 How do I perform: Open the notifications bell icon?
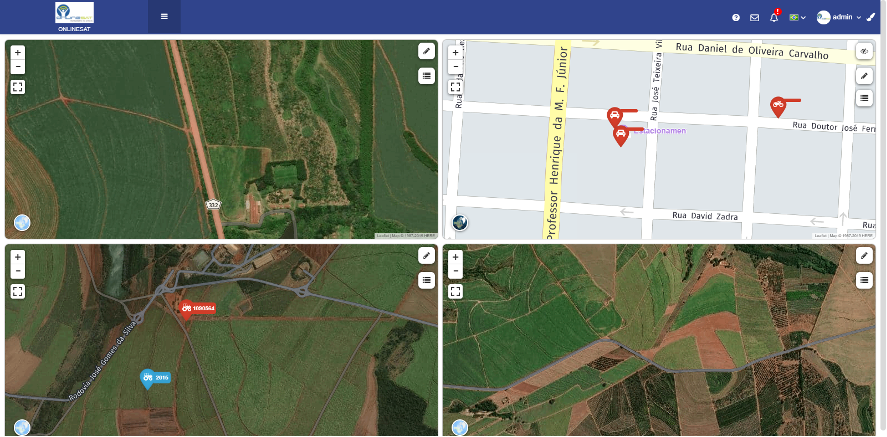tap(774, 17)
